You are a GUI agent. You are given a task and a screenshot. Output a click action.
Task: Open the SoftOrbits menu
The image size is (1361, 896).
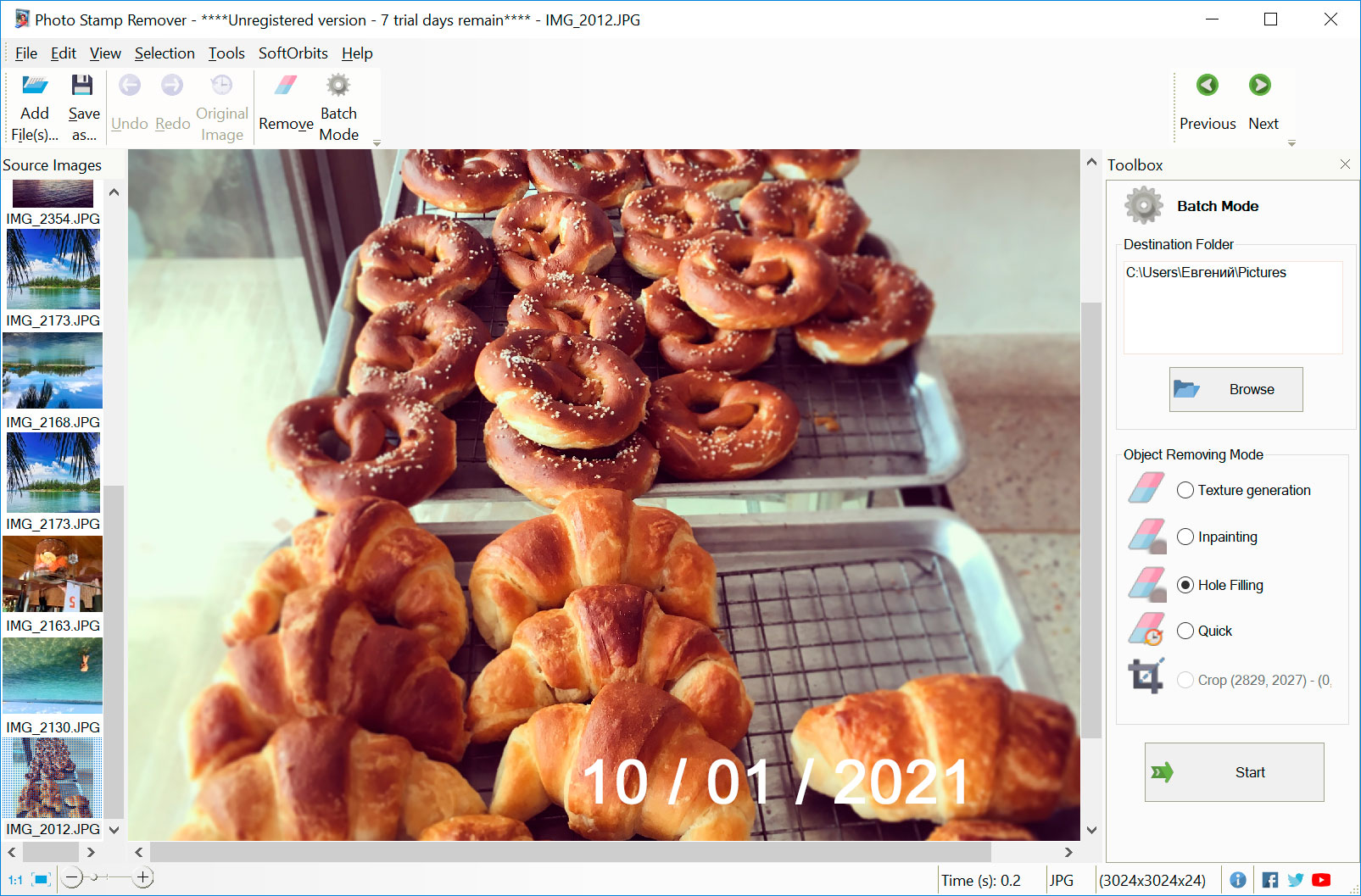click(293, 53)
